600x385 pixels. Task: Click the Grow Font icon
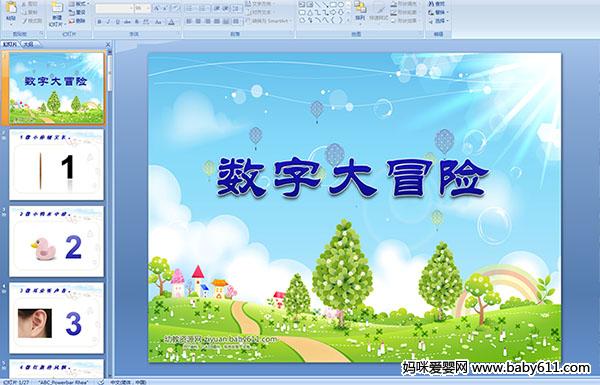click(157, 8)
